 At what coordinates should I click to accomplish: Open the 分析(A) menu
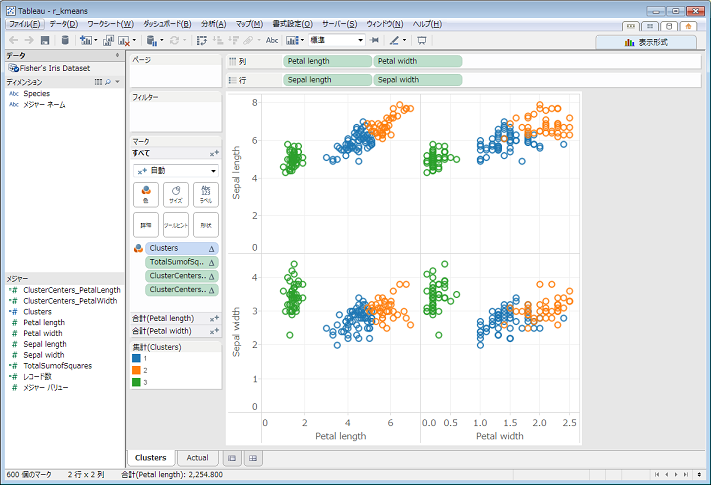214,24
